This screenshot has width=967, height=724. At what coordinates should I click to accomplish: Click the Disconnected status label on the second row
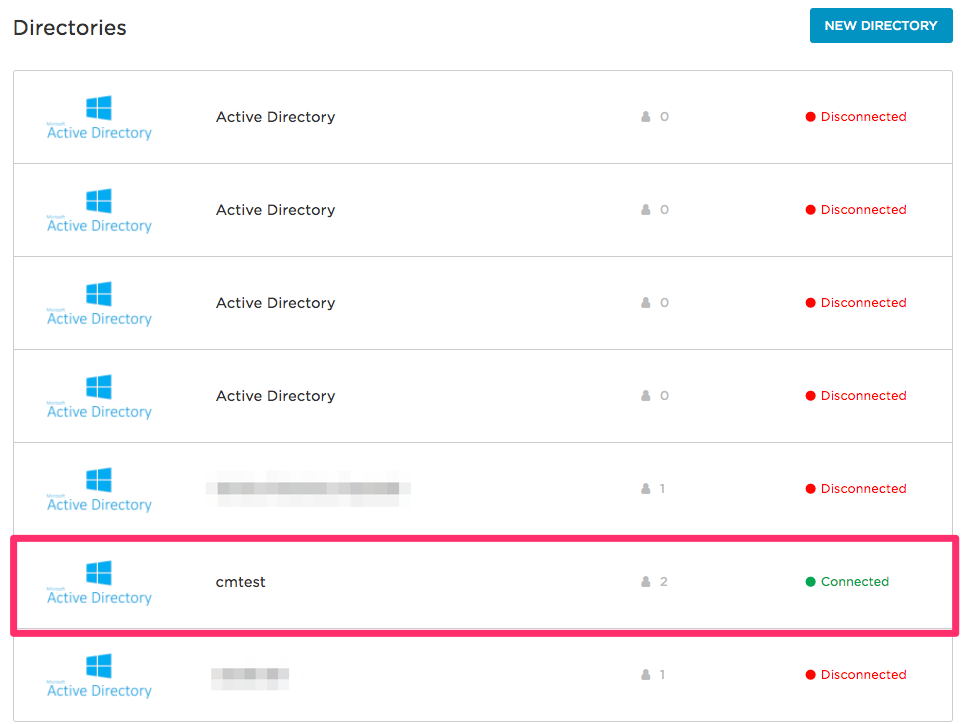(x=864, y=209)
